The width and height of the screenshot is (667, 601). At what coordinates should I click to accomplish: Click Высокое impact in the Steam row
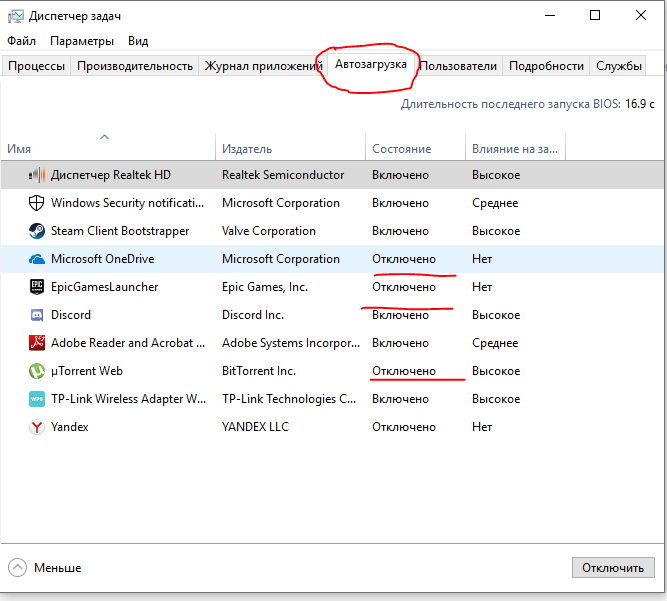coord(496,231)
